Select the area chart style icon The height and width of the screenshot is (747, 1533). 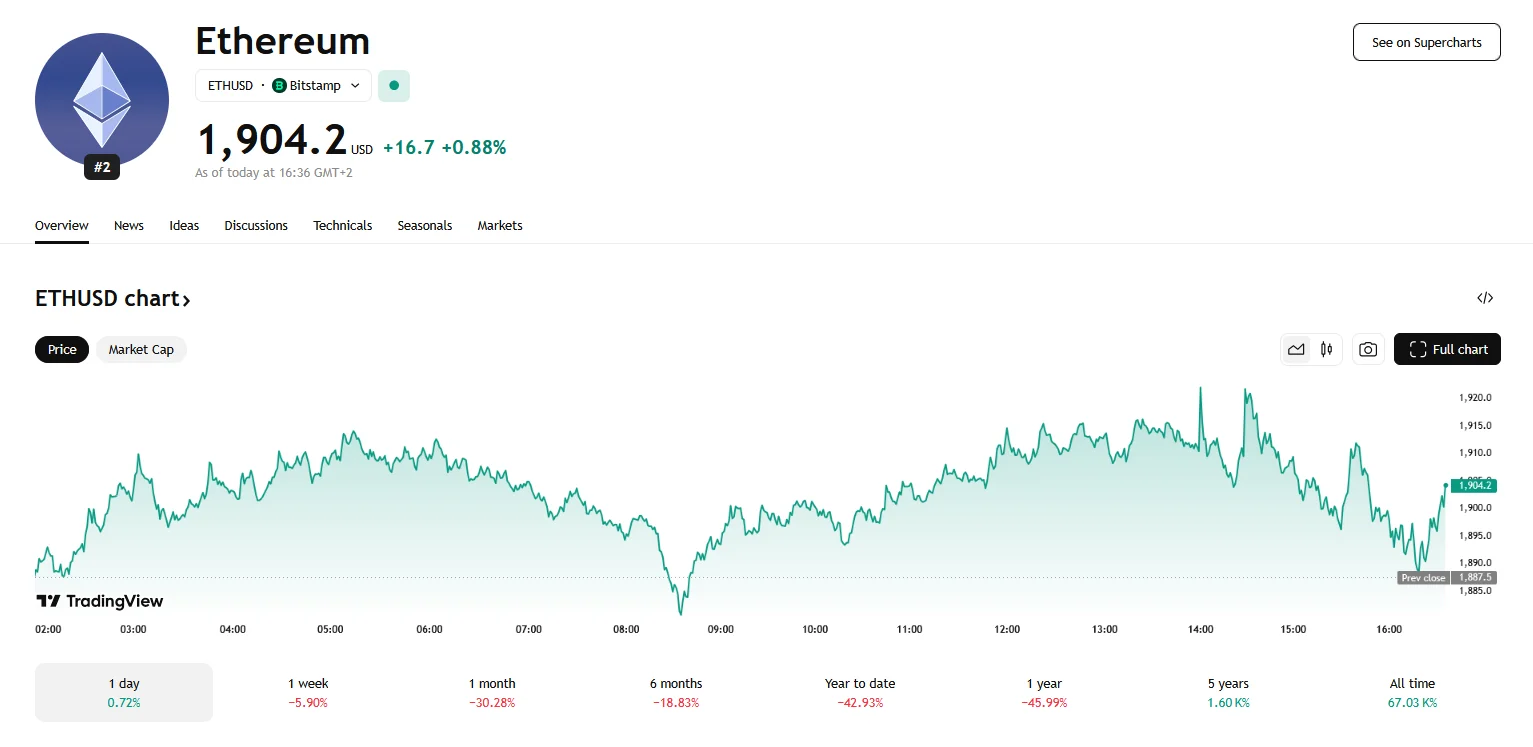point(1296,349)
